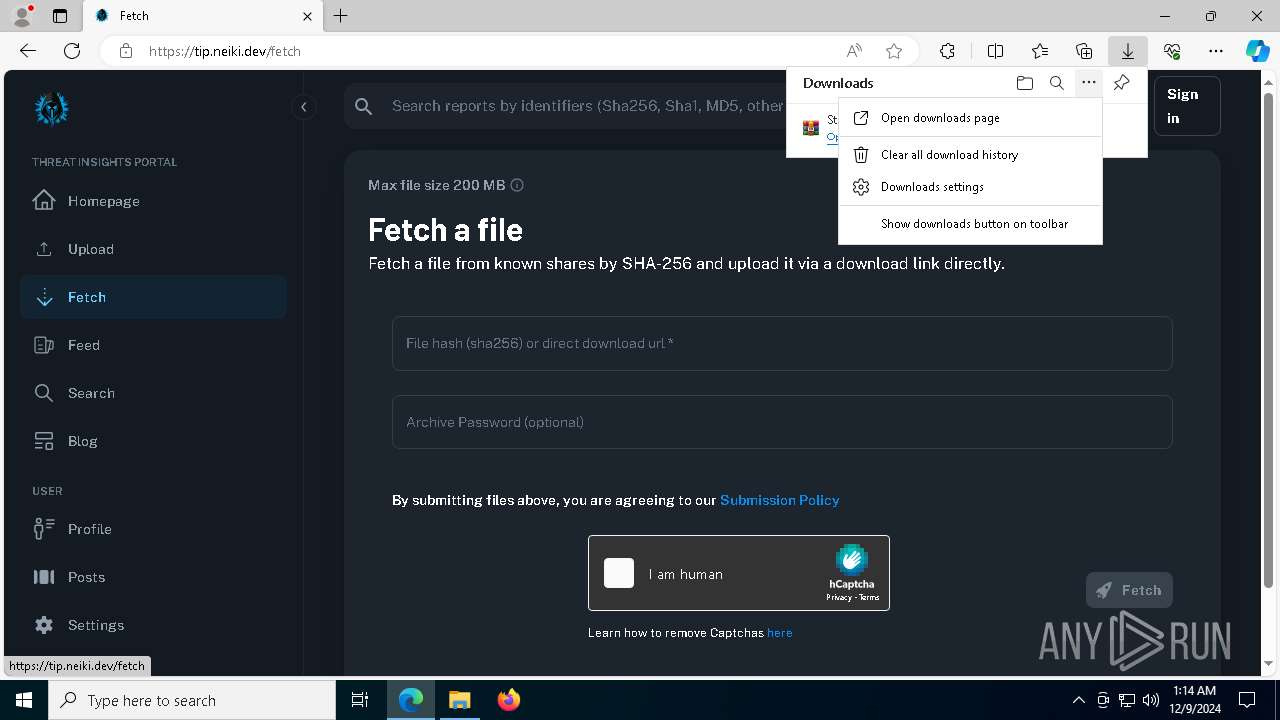
Task: Go to Upload in the sidebar
Action: pos(153,249)
